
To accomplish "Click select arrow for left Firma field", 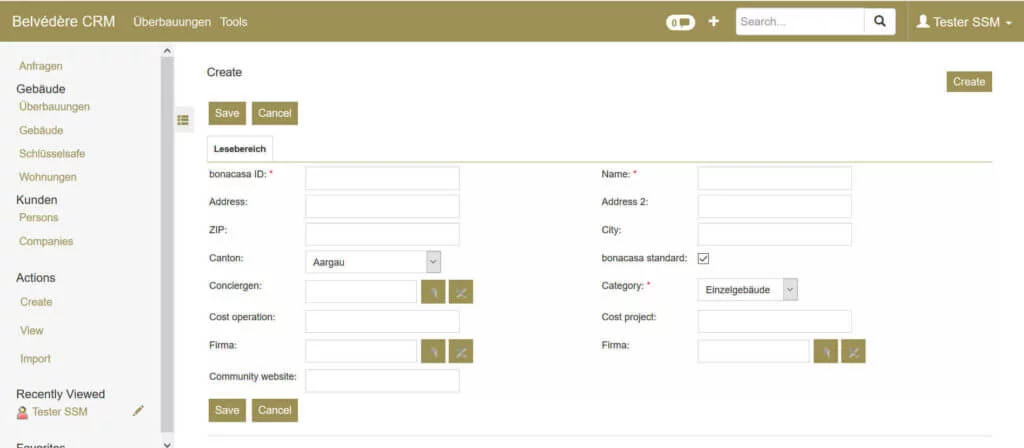I will pos(433,351).
